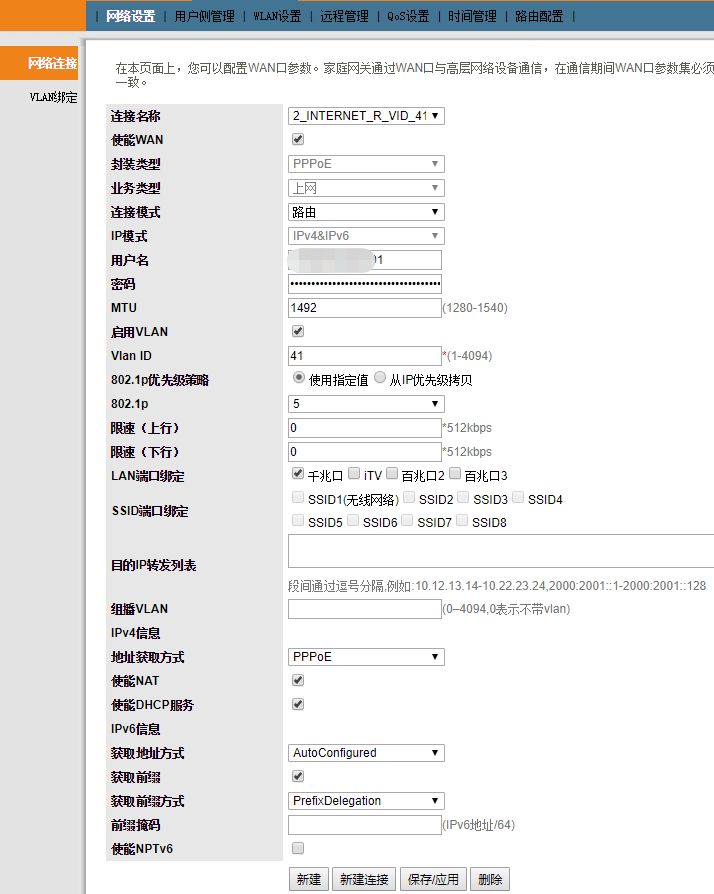This screenshot has height=894, width=714.
Task: Check the SSID5 checkbox
Action: point(298,520)
